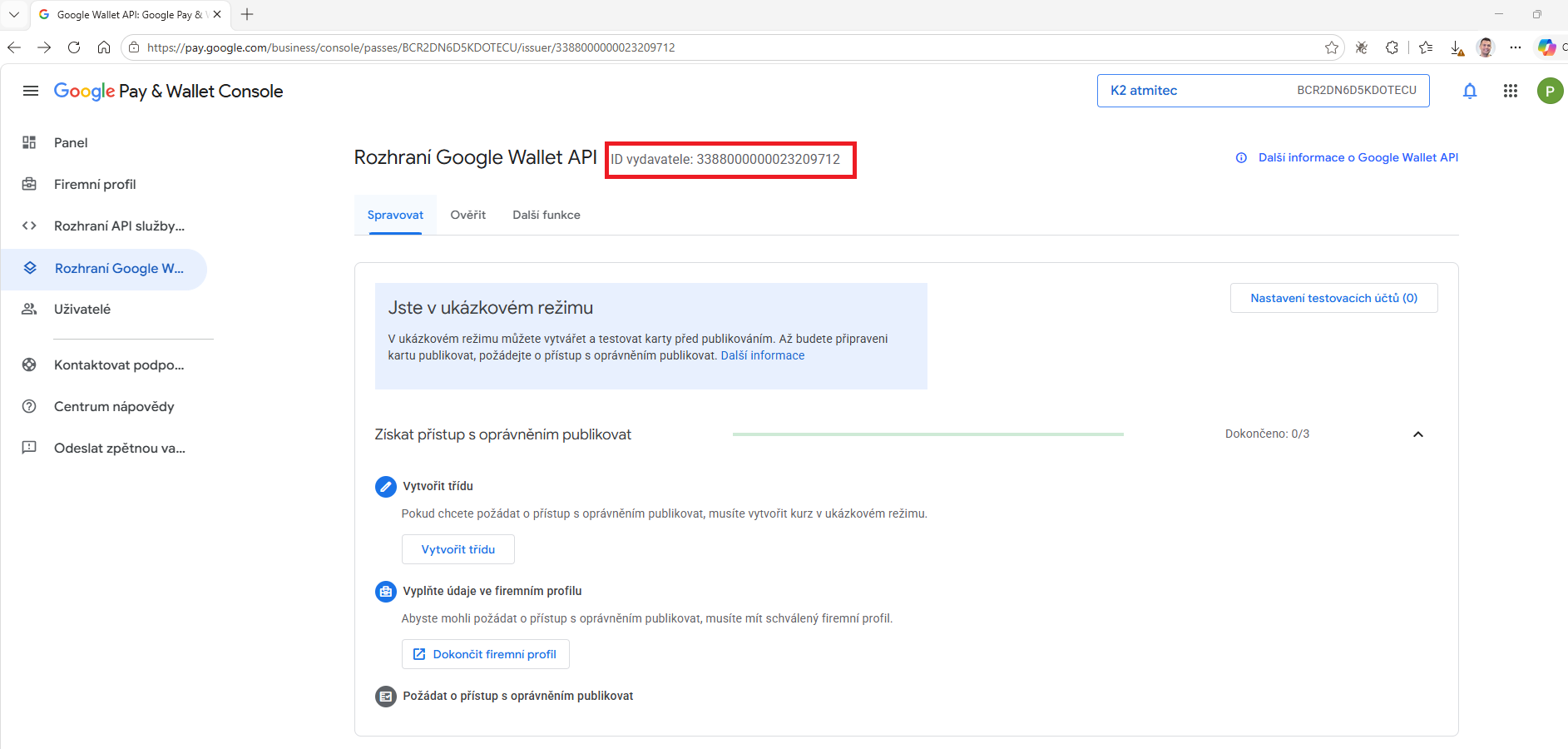Click the Centrum nápovědy question icon
1568x749 pixels.
click(29, 406)
